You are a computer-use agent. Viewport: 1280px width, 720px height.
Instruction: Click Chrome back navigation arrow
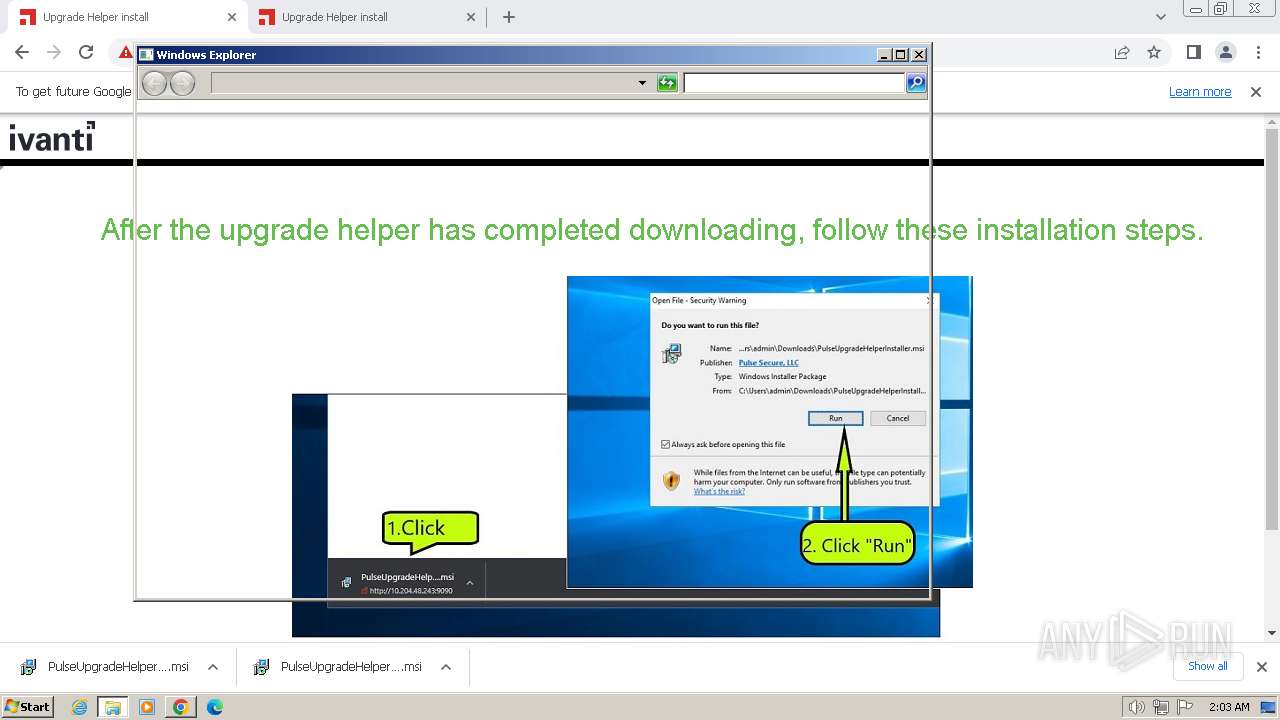coord(22,52)
